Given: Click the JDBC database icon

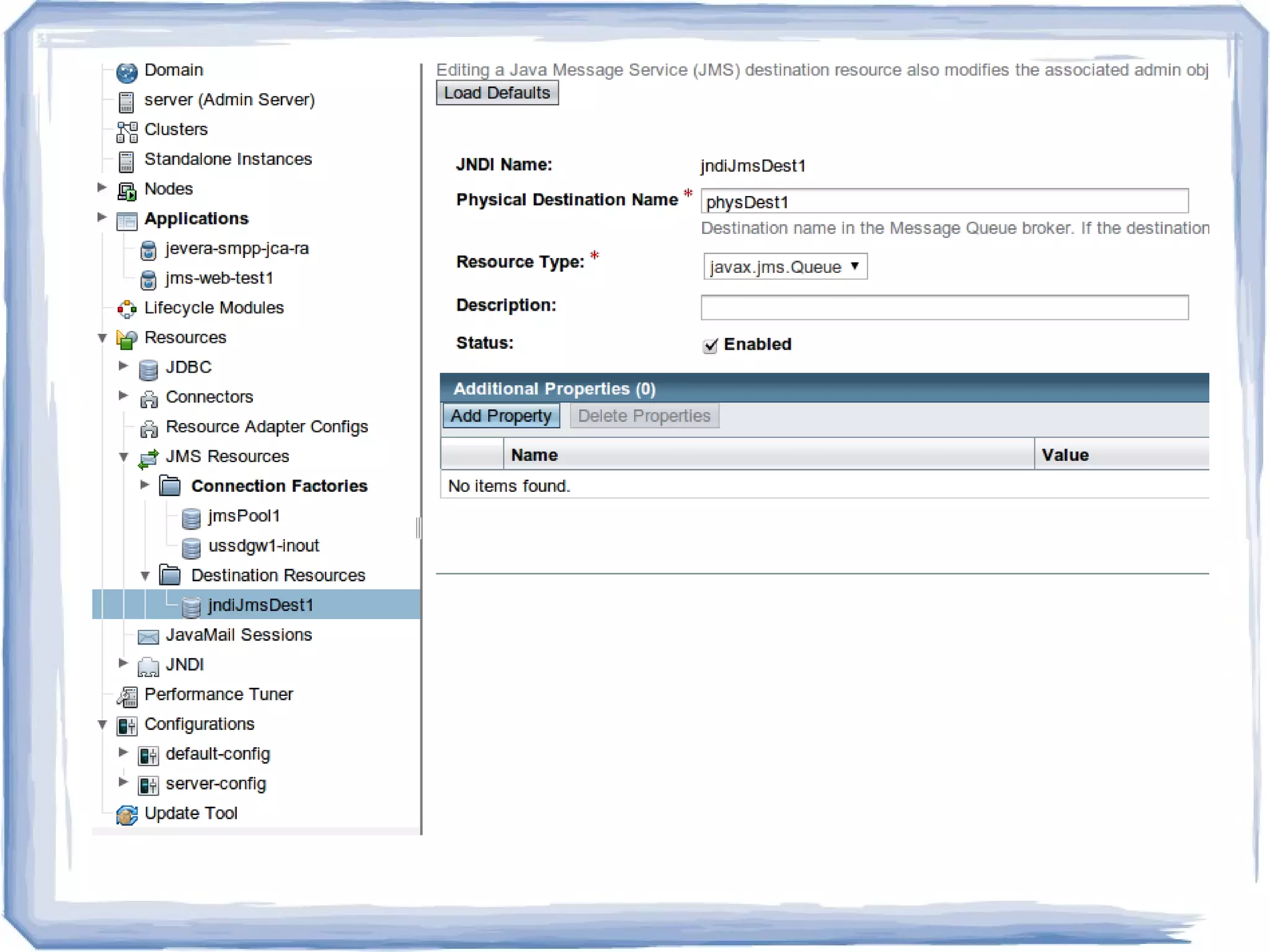Looking at the screenshot, I should [148, 369].
